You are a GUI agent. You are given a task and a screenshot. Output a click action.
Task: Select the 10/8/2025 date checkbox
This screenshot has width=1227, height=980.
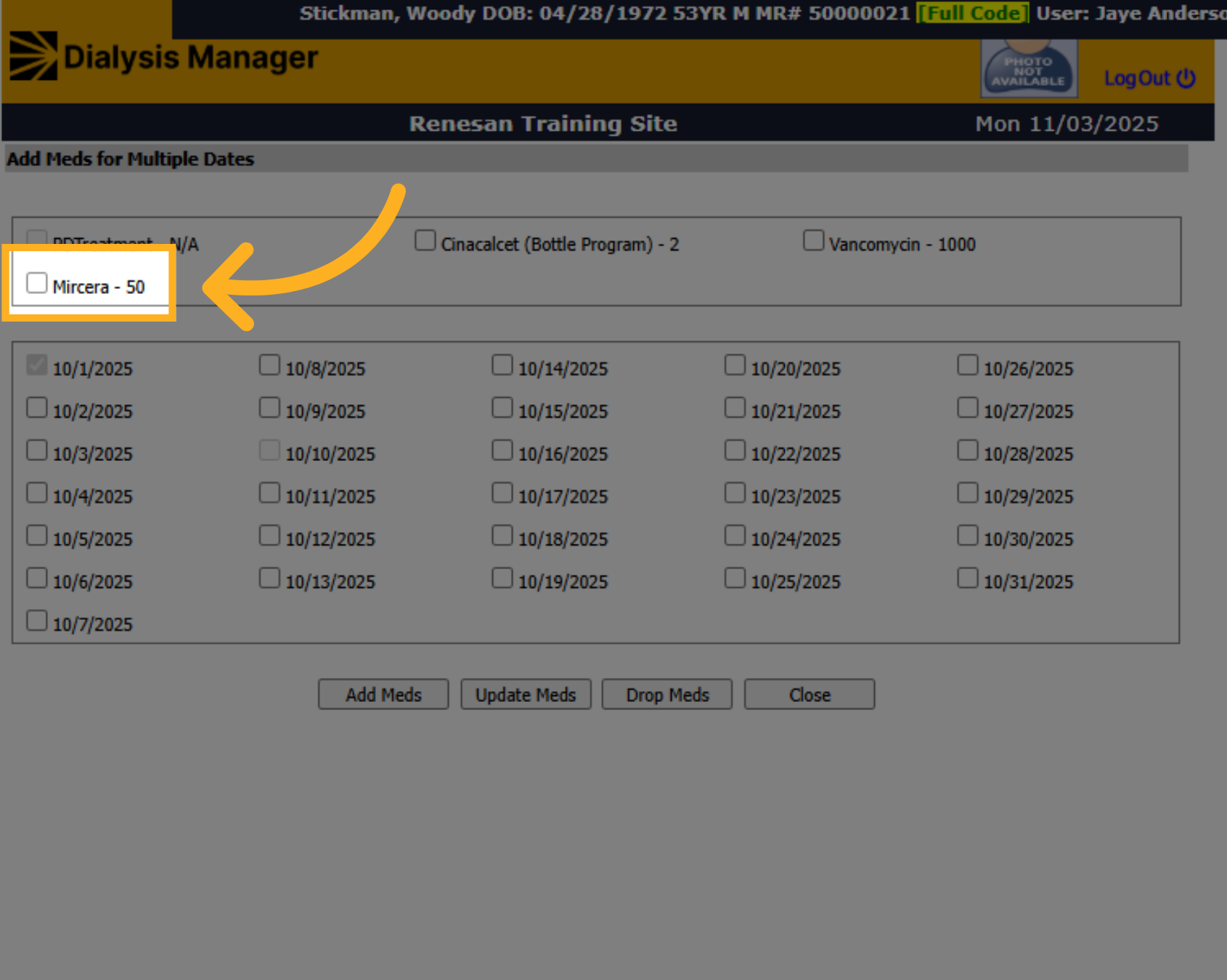269,364
